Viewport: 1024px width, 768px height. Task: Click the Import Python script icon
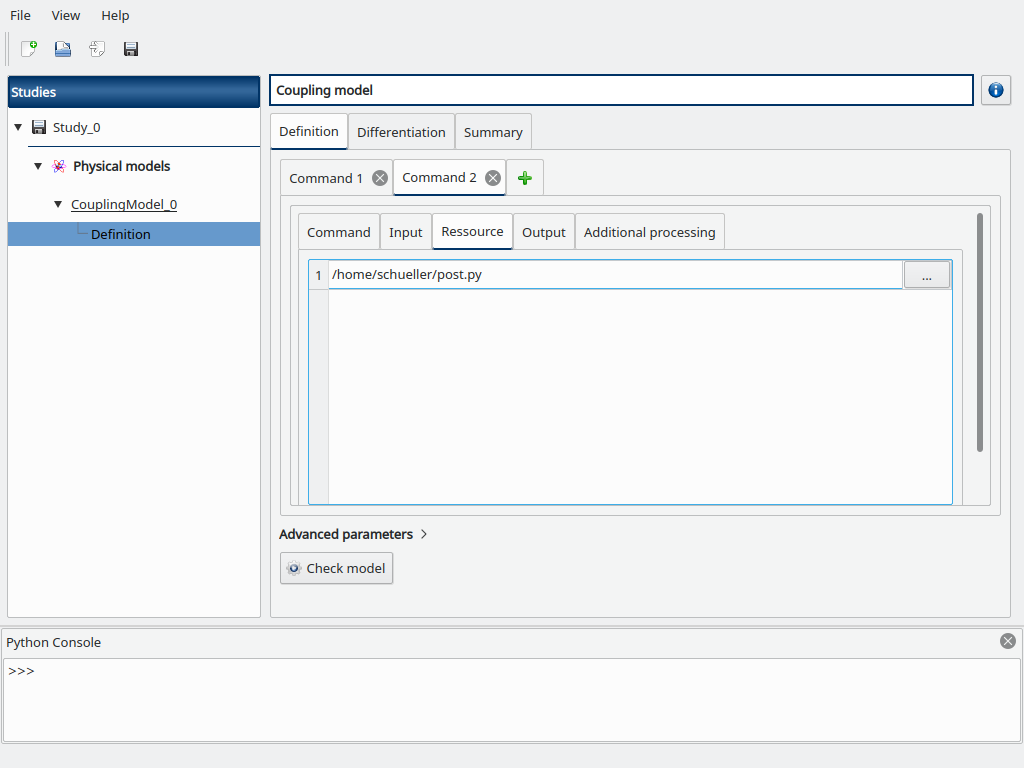click(x=97, y=49)
